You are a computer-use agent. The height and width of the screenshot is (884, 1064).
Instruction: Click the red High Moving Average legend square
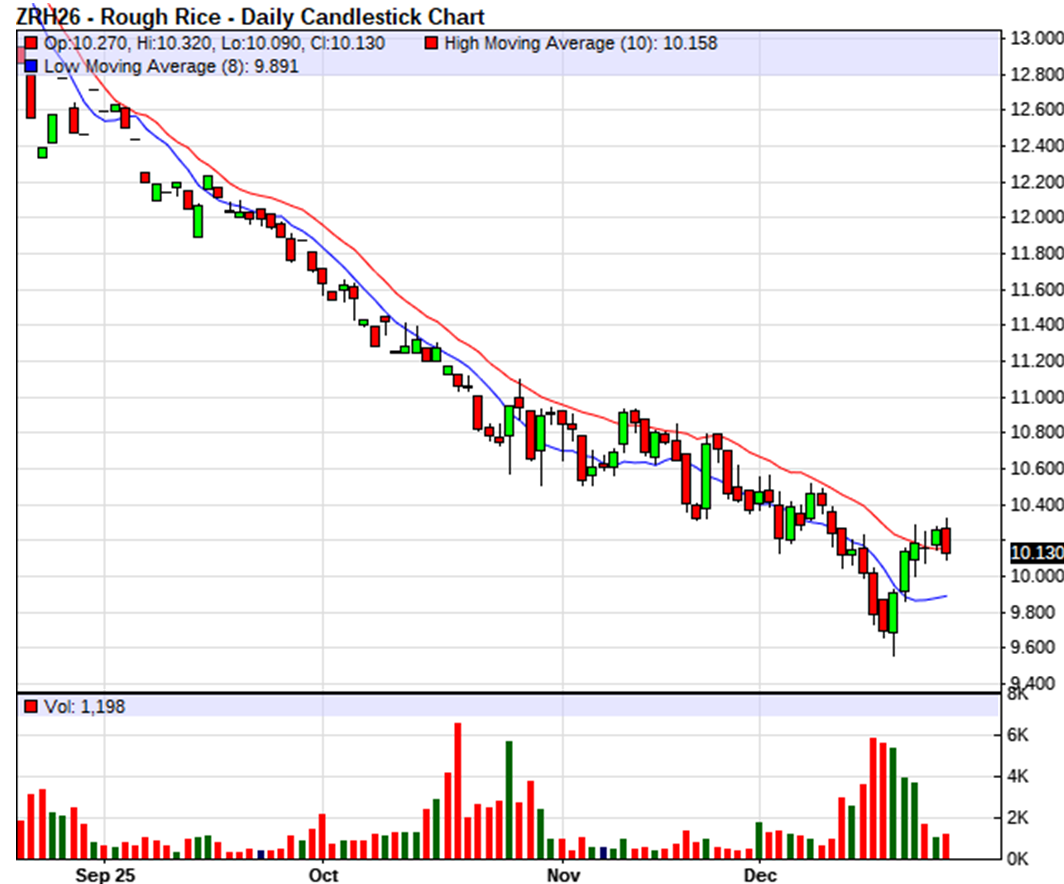click(431, 44)
